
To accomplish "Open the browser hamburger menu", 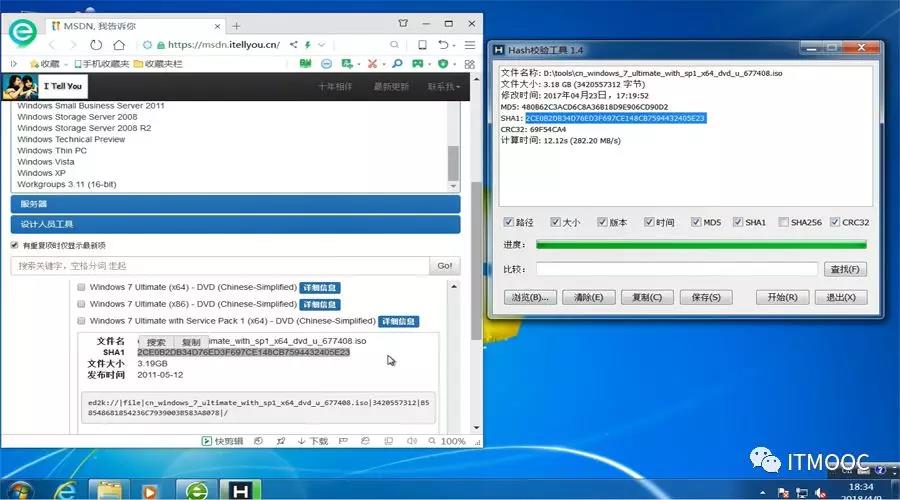I will pyautogui.click(x=470, y=45).
